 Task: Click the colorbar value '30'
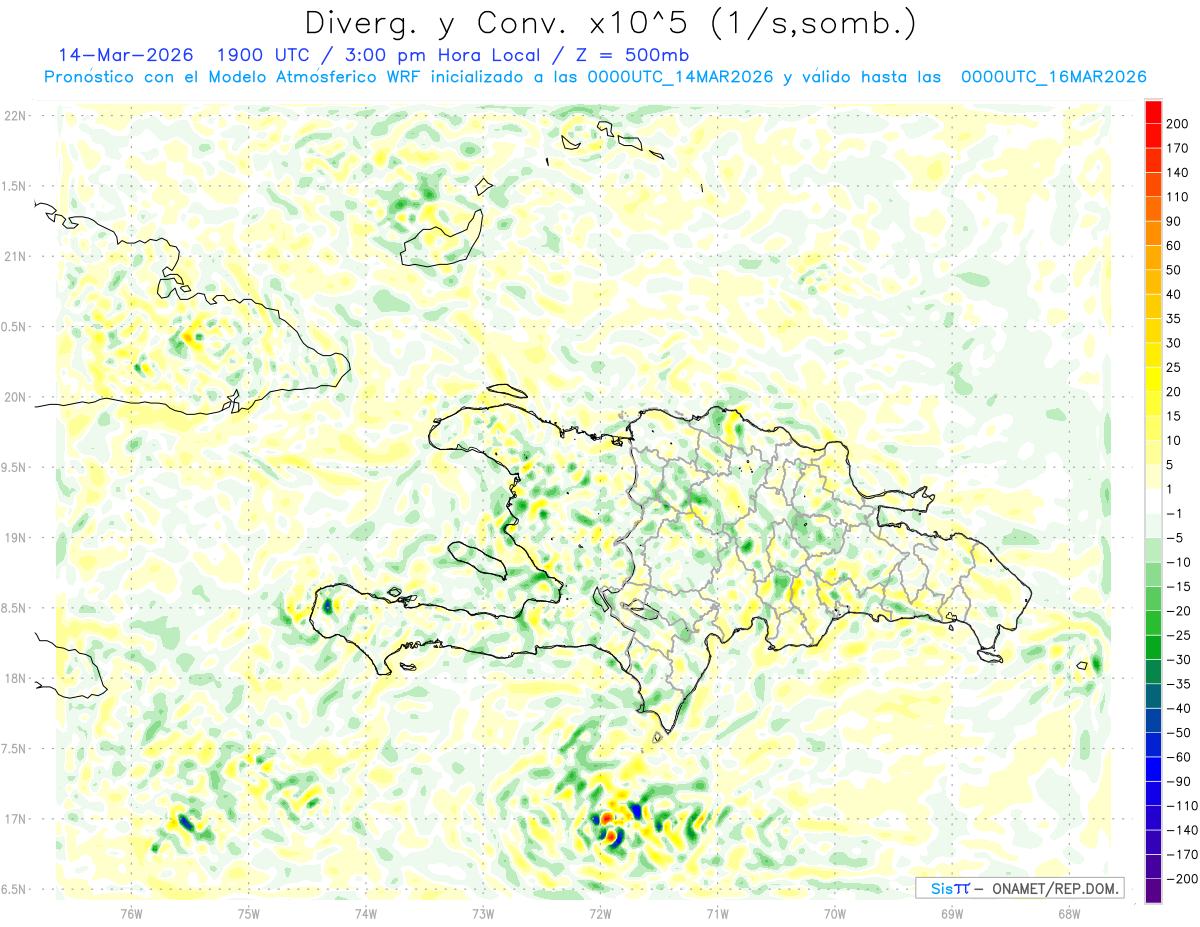click(x=1175, y=343)
